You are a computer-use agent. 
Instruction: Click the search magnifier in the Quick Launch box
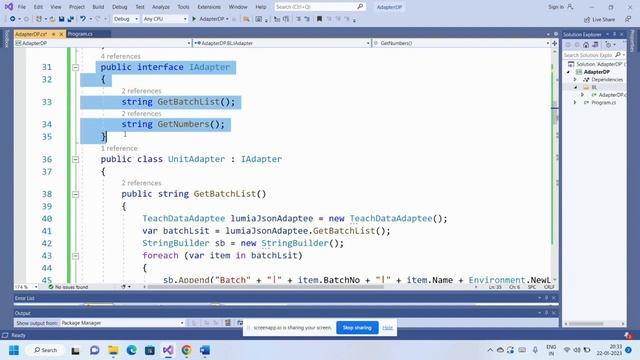click(360, 7)
